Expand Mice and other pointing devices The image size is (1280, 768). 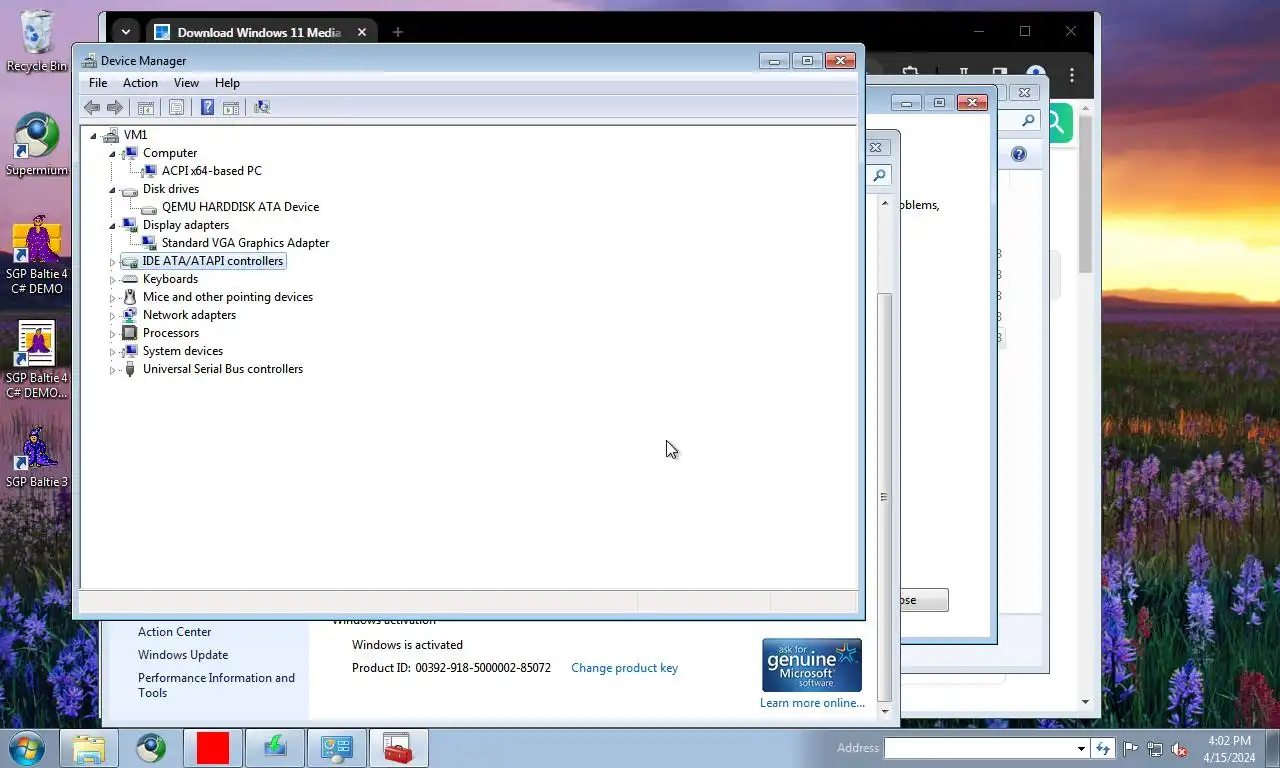pyautogui.click(x=112, y=297)
